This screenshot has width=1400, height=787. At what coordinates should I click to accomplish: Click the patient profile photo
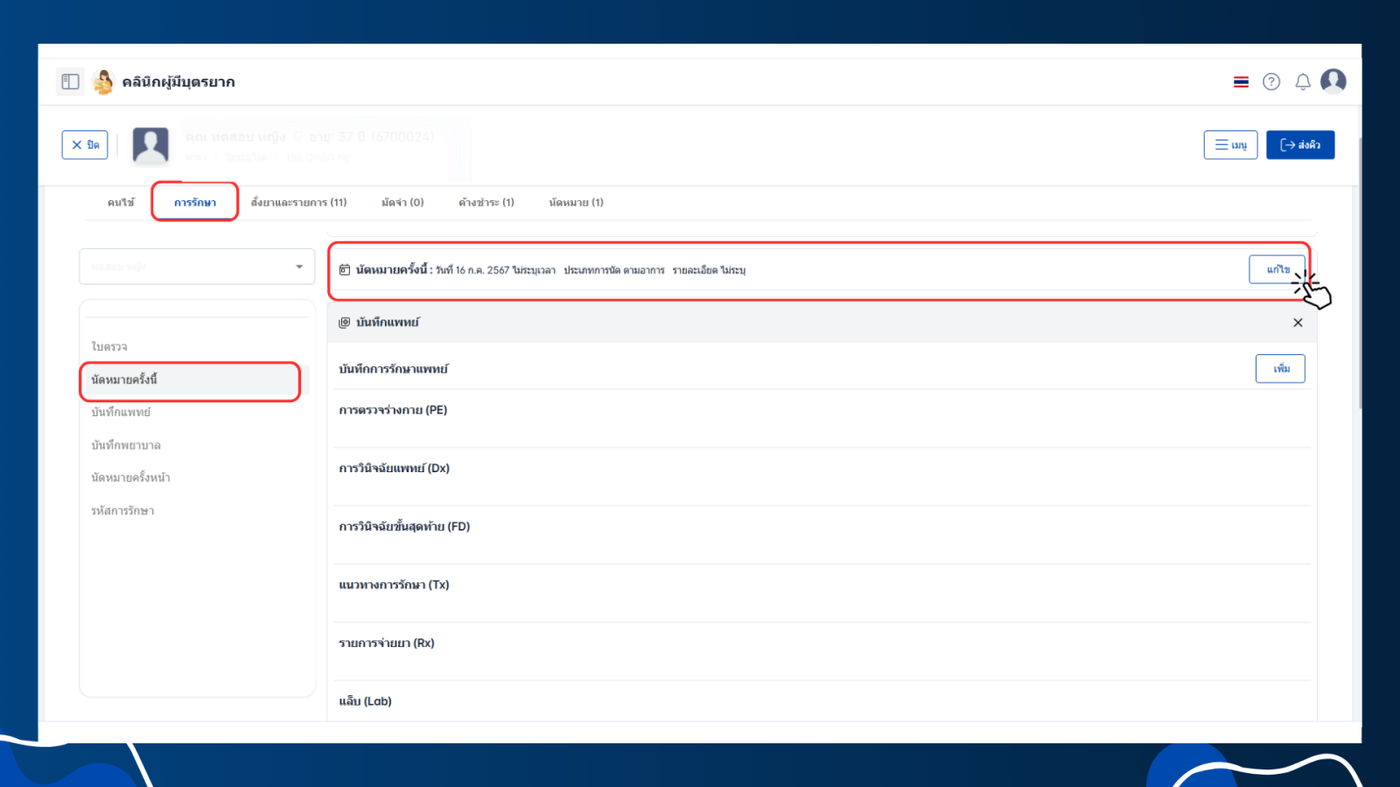(x=151, y=146)
